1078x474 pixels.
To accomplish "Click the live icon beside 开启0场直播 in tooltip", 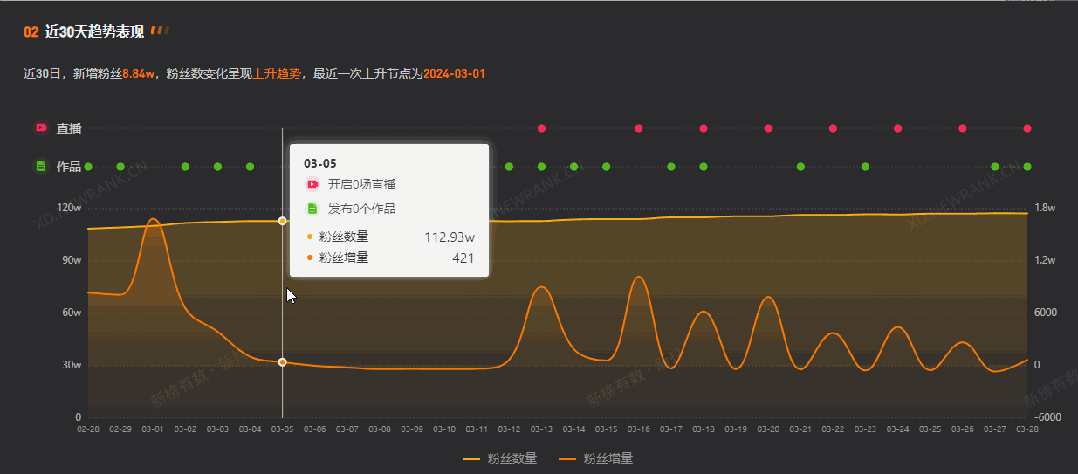I will click(313, 184).
